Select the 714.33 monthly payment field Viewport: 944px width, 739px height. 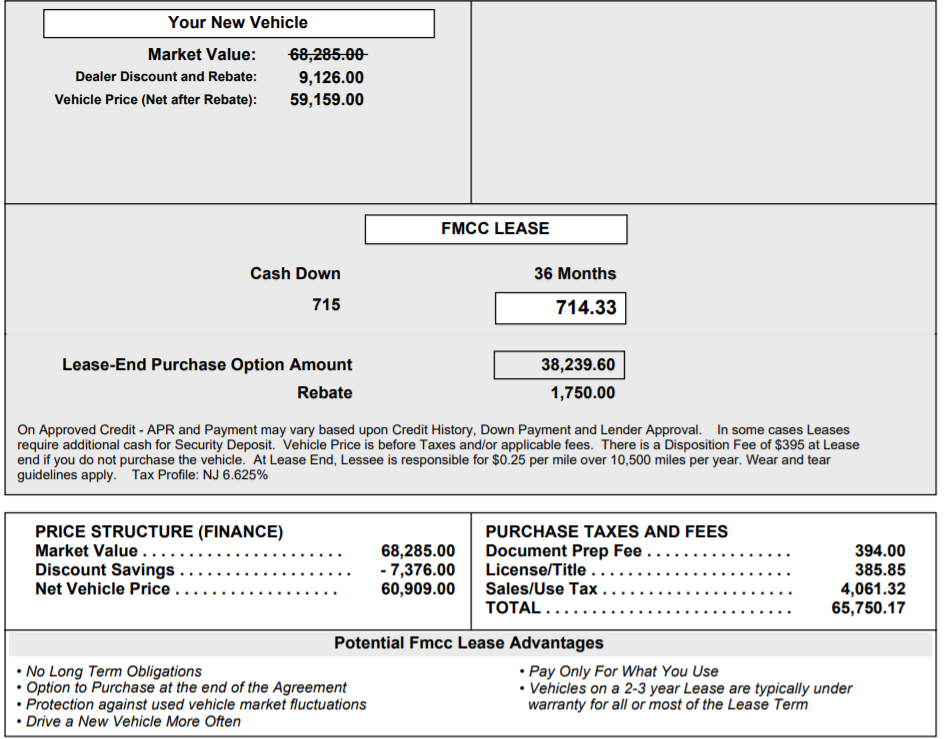click(560, 308)
